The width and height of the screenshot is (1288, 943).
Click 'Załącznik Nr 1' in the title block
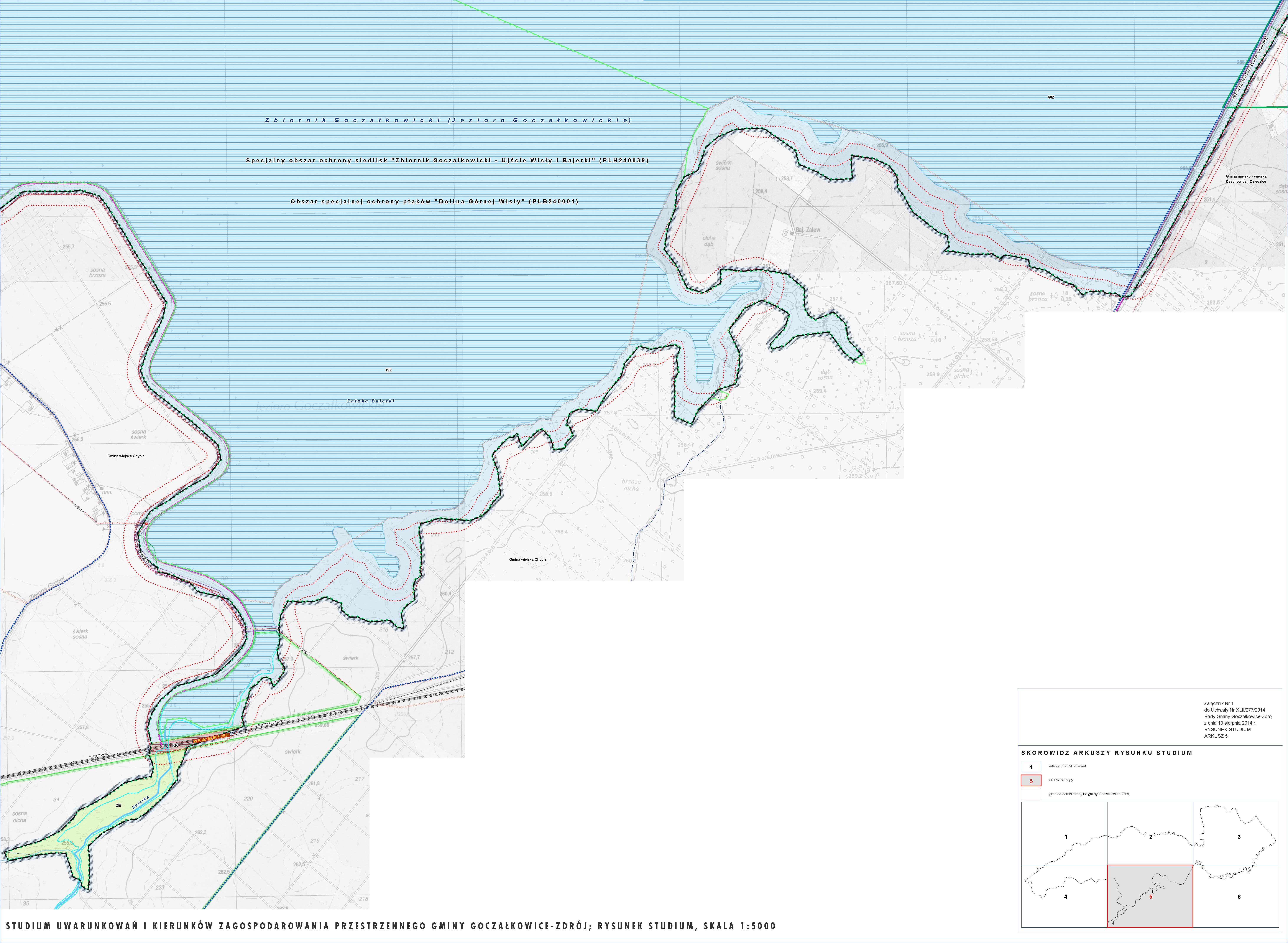1219,704
